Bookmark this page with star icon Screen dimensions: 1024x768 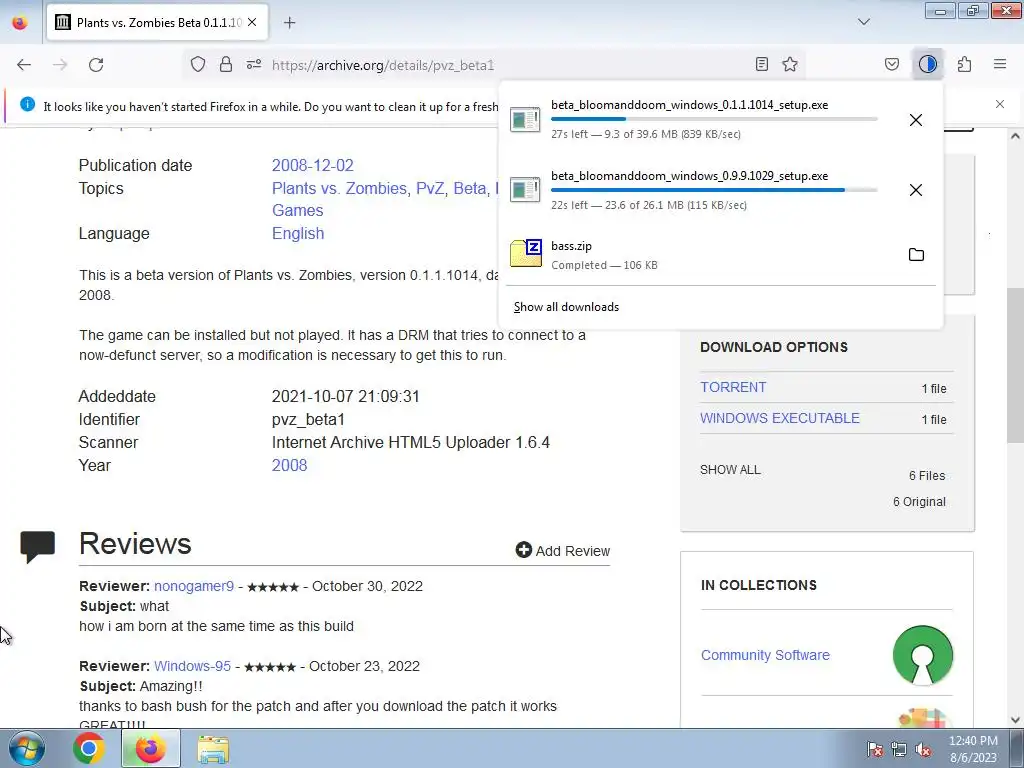pyautogui.click(x=790, y=64)
